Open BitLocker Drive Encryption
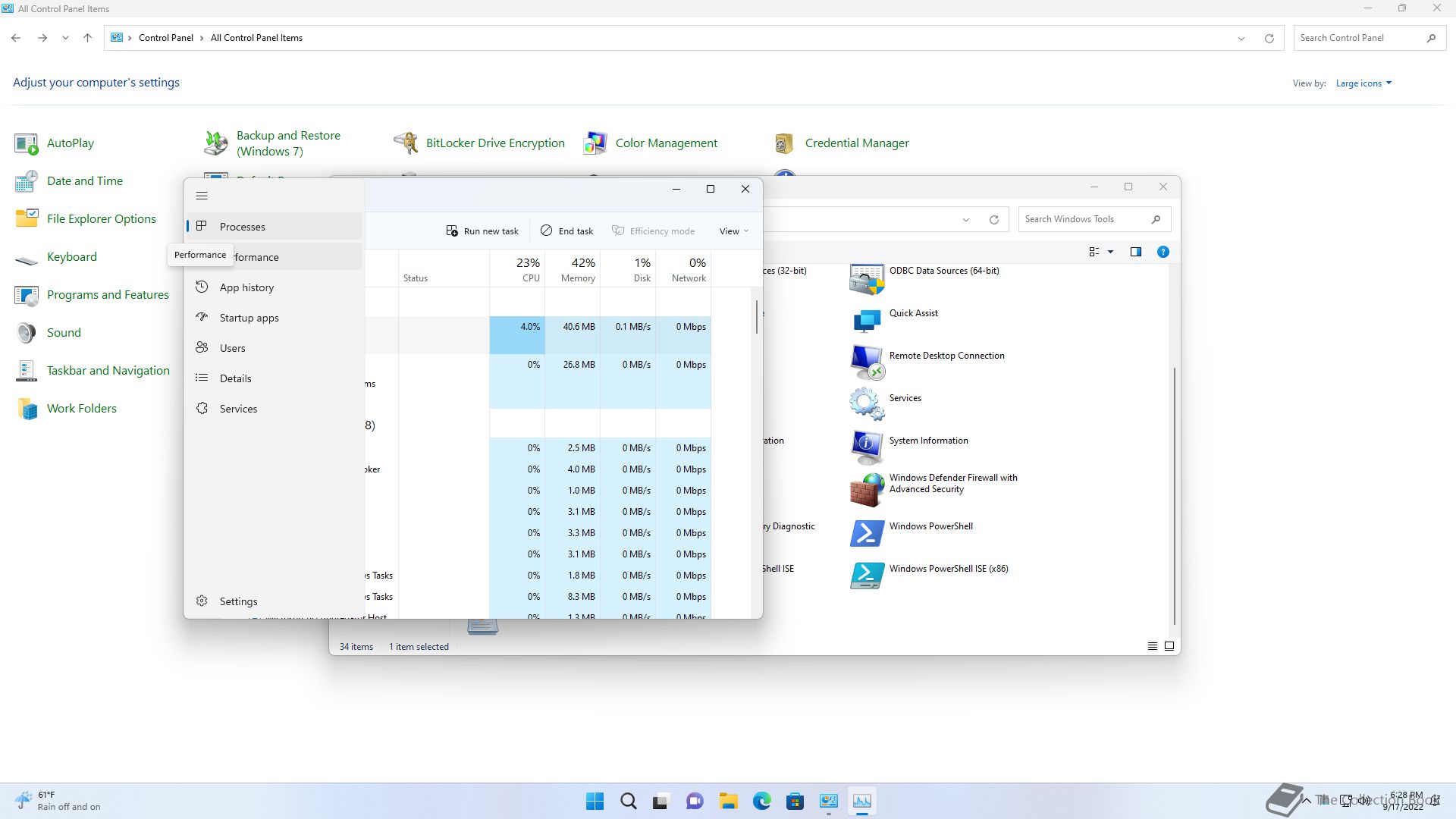Image resolution: width=1456 pixels, height=819 pixels. (479, 143)
